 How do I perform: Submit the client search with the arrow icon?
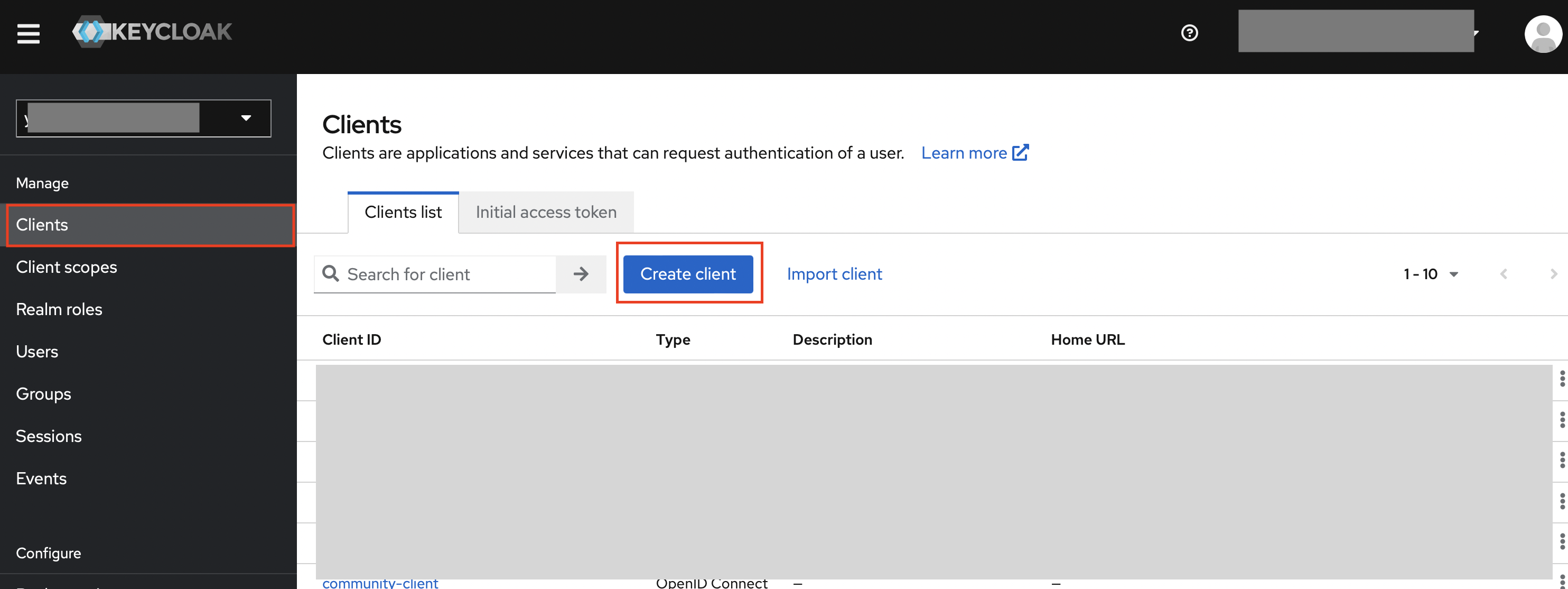(581, 274)
